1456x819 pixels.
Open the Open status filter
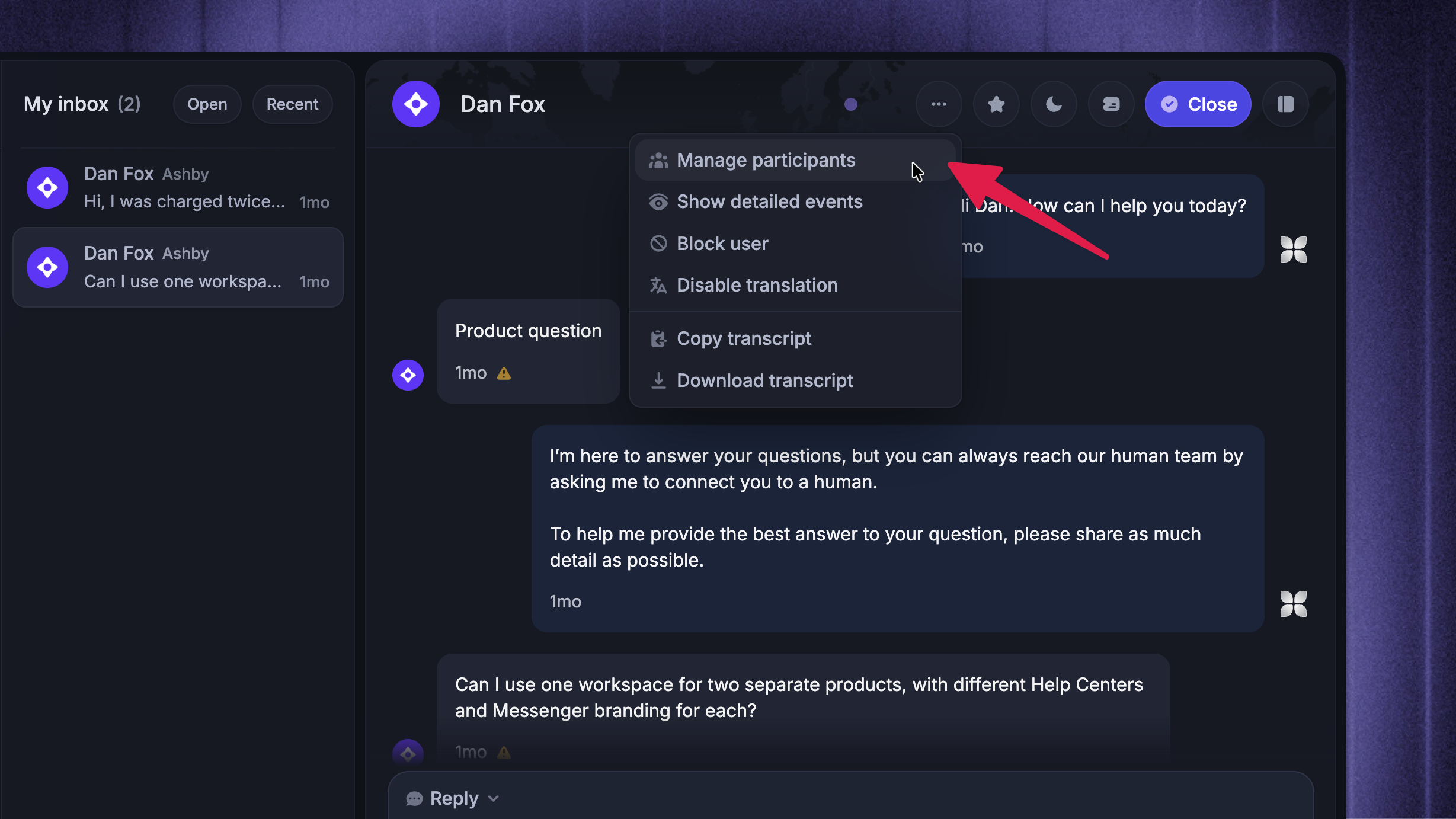coord(207,104)
